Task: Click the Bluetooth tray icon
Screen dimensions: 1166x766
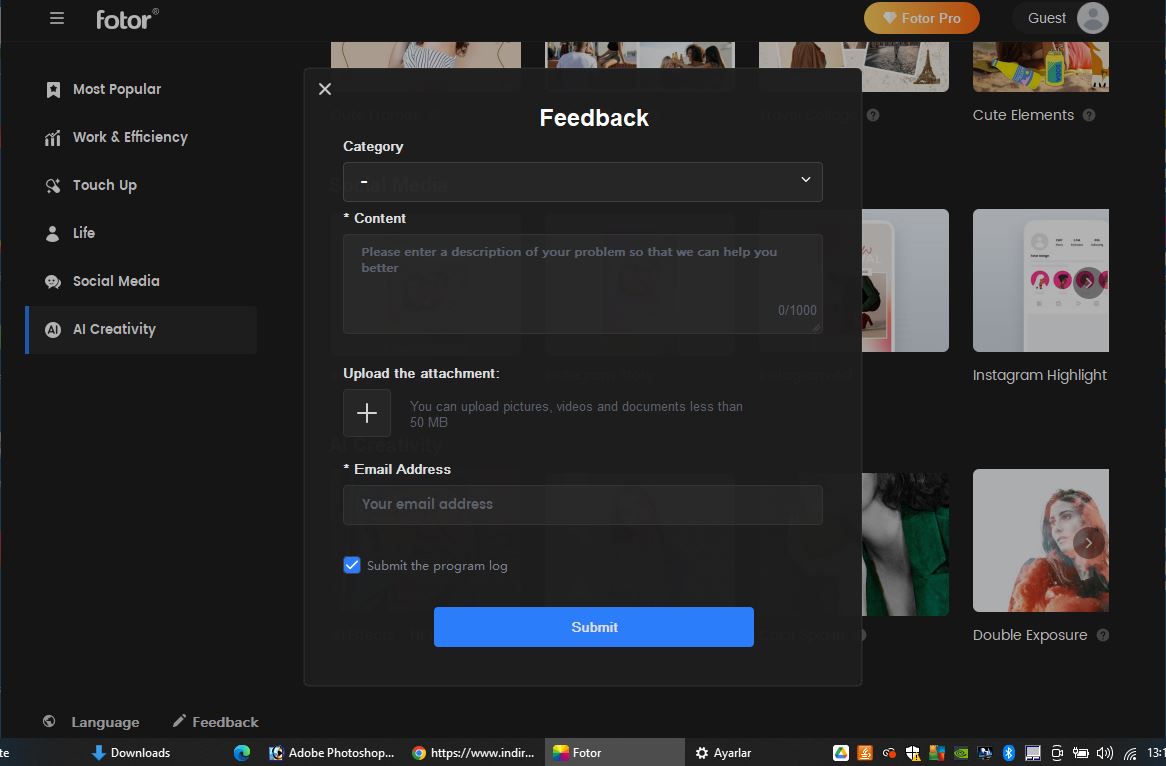Action: pyautogui.click(x=1008, y=753)
